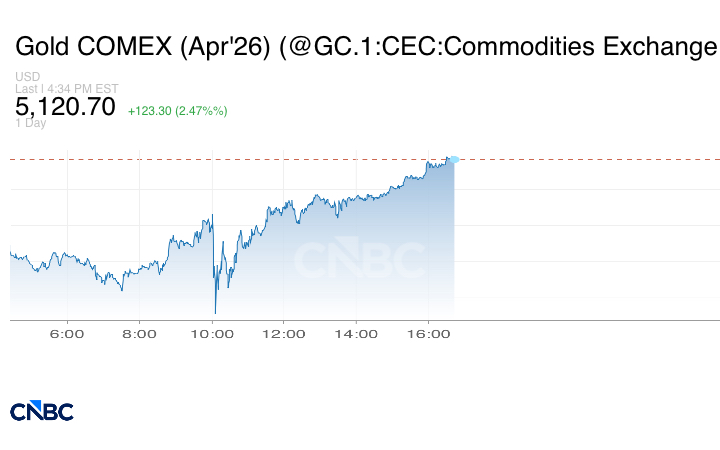Click the 6:00 time axis label
The image size is (720, 450).
[x=66, y=334]
